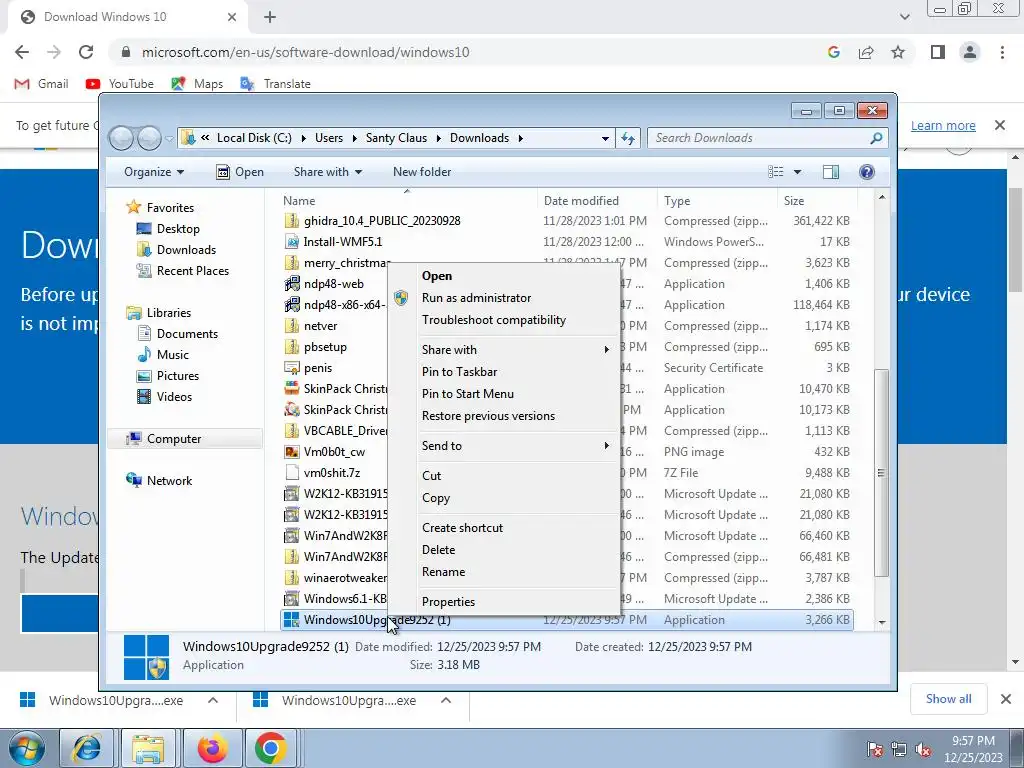Select the ndp48-web application icon

tap(292, 284)
